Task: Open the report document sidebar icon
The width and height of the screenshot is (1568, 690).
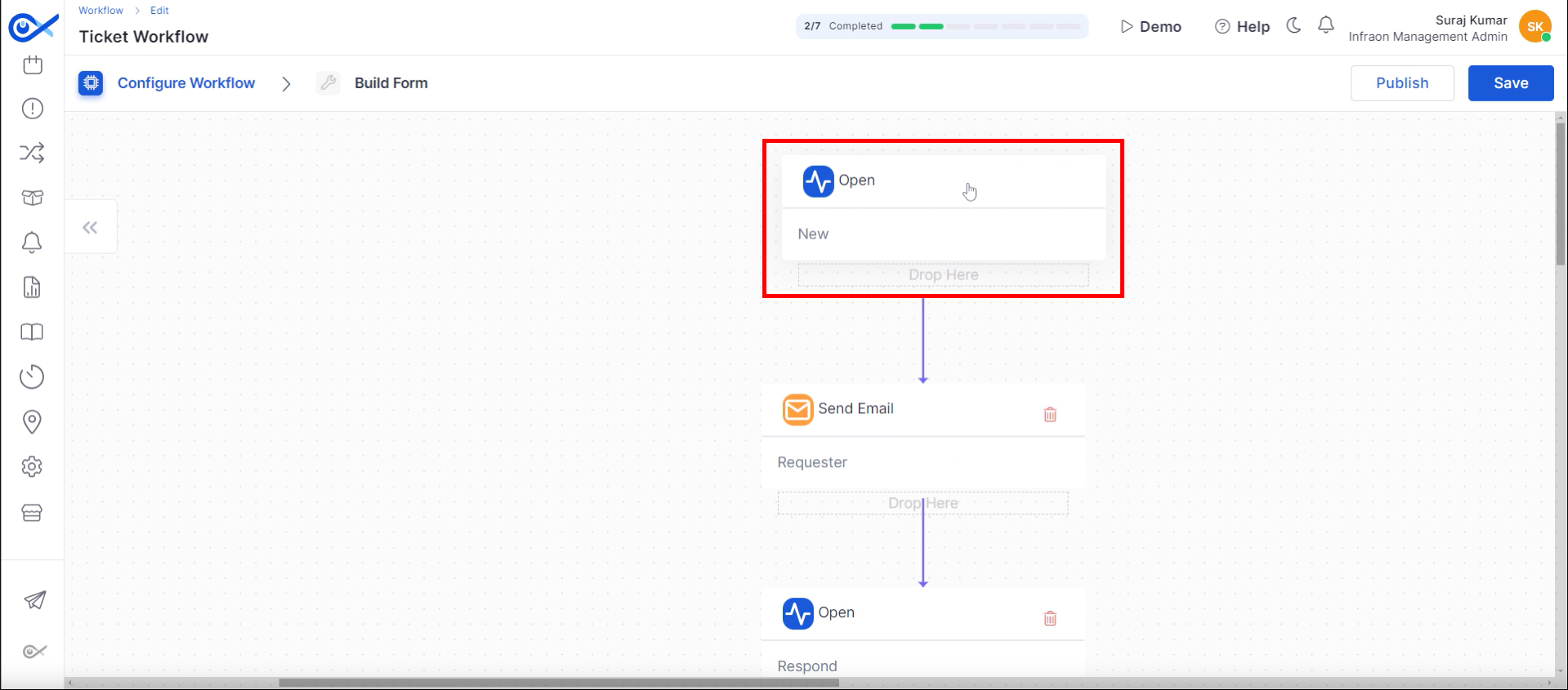Action: [32, 287]
